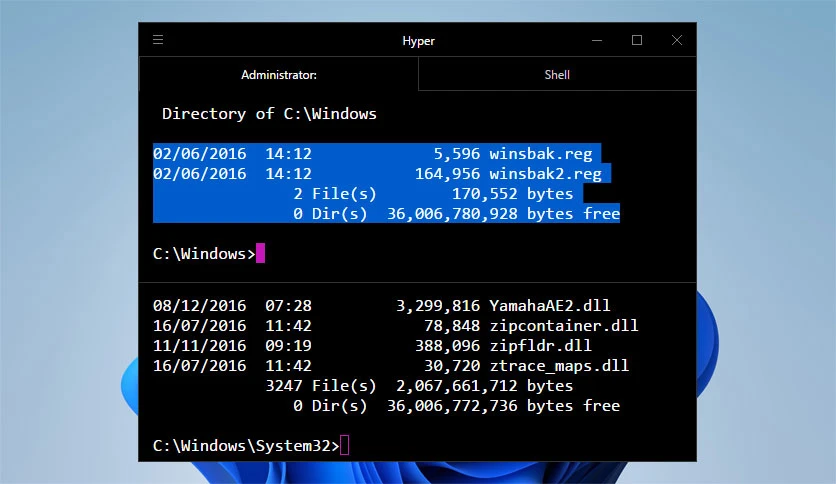Click the C:\Windows\System32> prompt text

pyautogui.click(x=246, y=446)
